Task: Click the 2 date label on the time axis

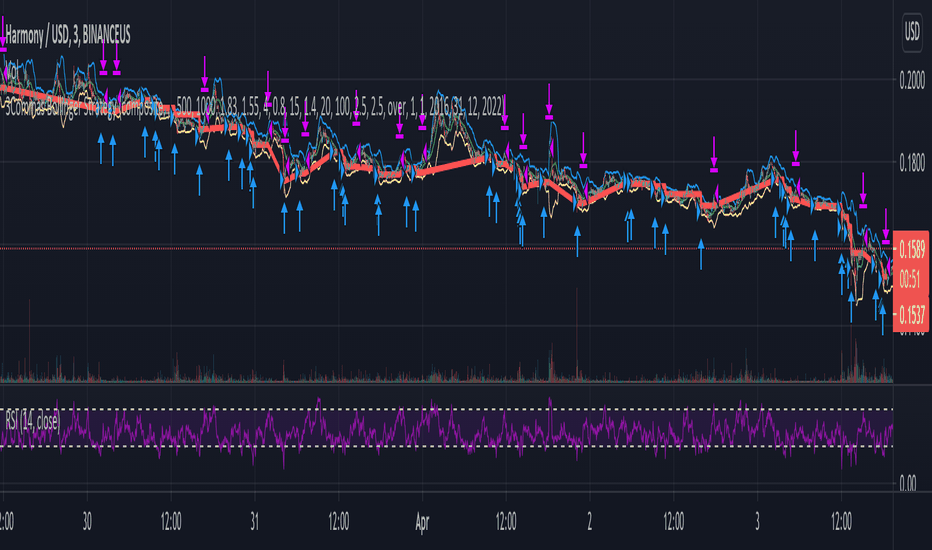Action: pos(590,522)
